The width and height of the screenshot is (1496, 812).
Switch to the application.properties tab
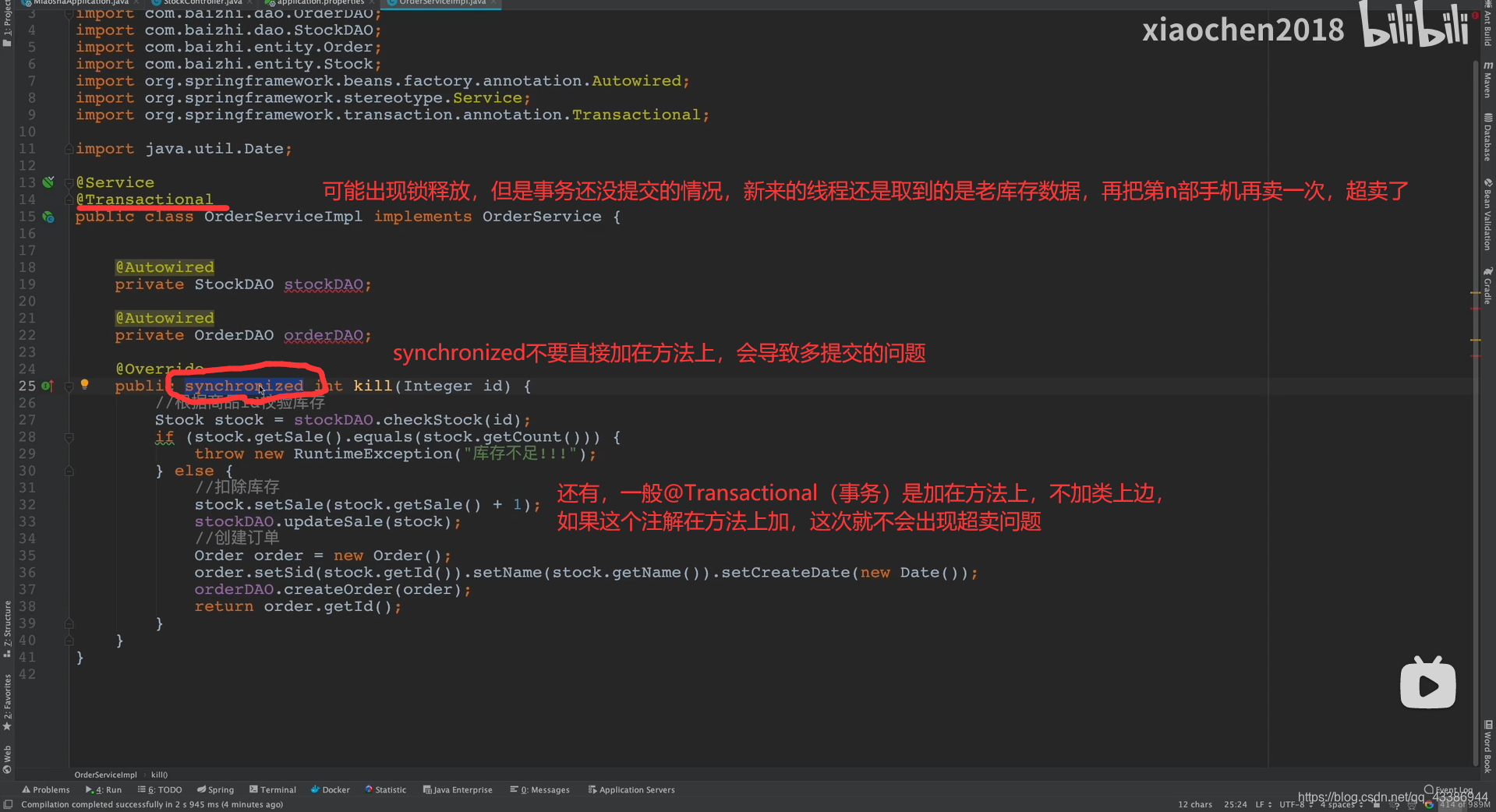coord(320,2)
